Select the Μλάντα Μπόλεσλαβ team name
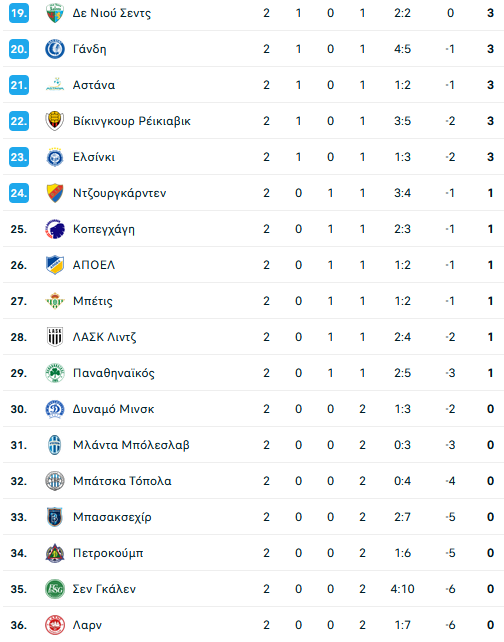Screen dimensions: 504x642 (x=131, y=445)
